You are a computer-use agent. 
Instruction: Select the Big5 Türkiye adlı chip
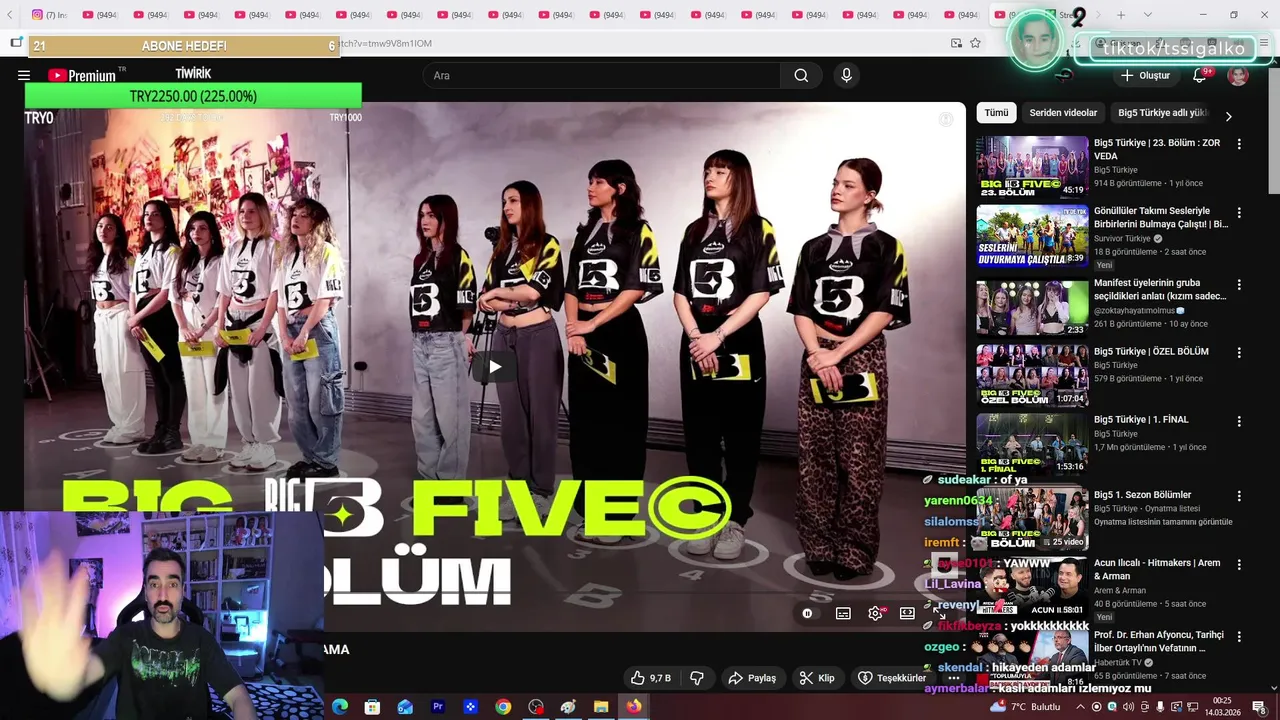tap(1162, 113)
